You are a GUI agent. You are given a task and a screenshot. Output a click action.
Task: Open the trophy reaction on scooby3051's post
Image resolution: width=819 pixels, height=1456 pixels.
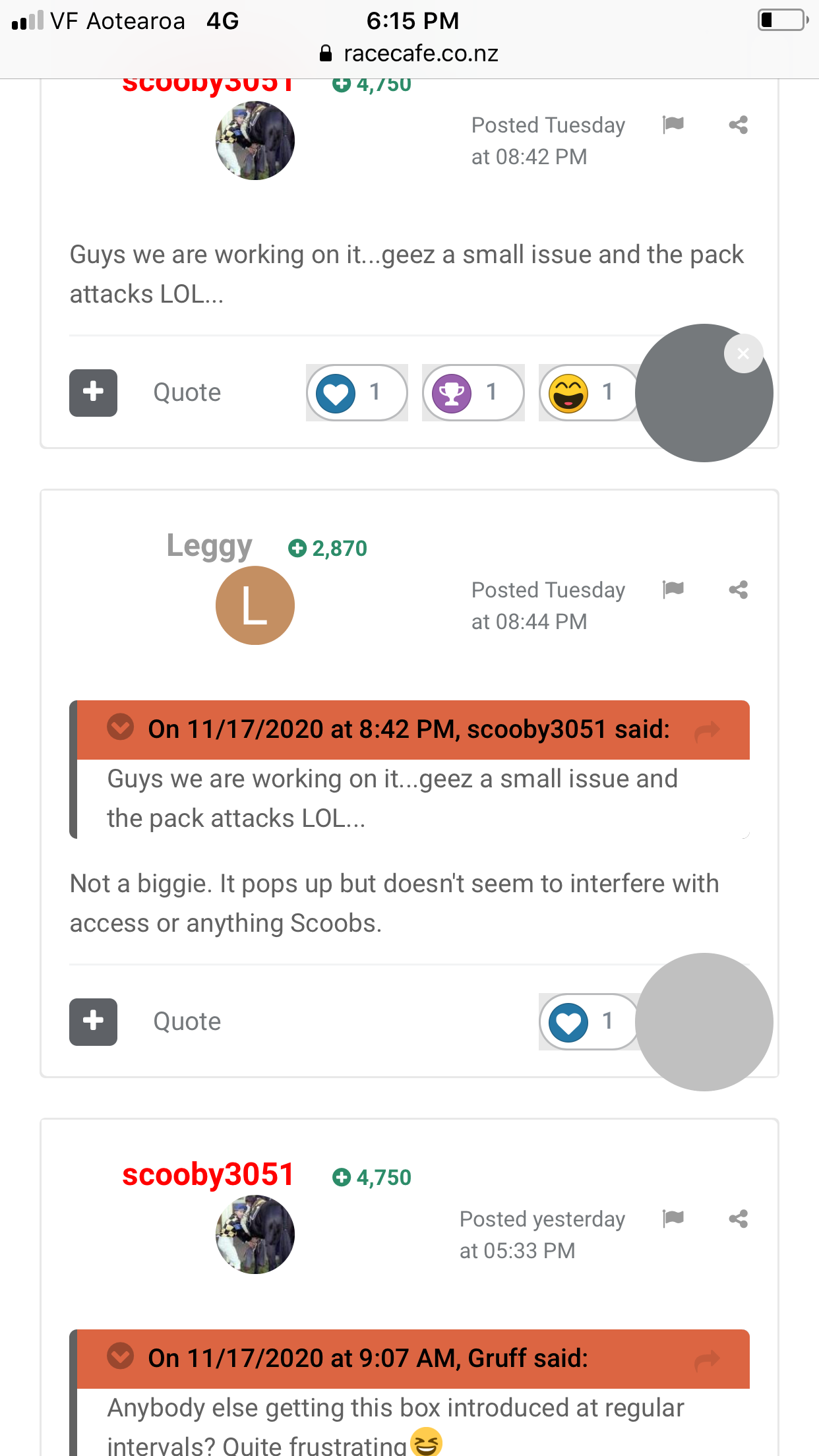coord(473,392)
